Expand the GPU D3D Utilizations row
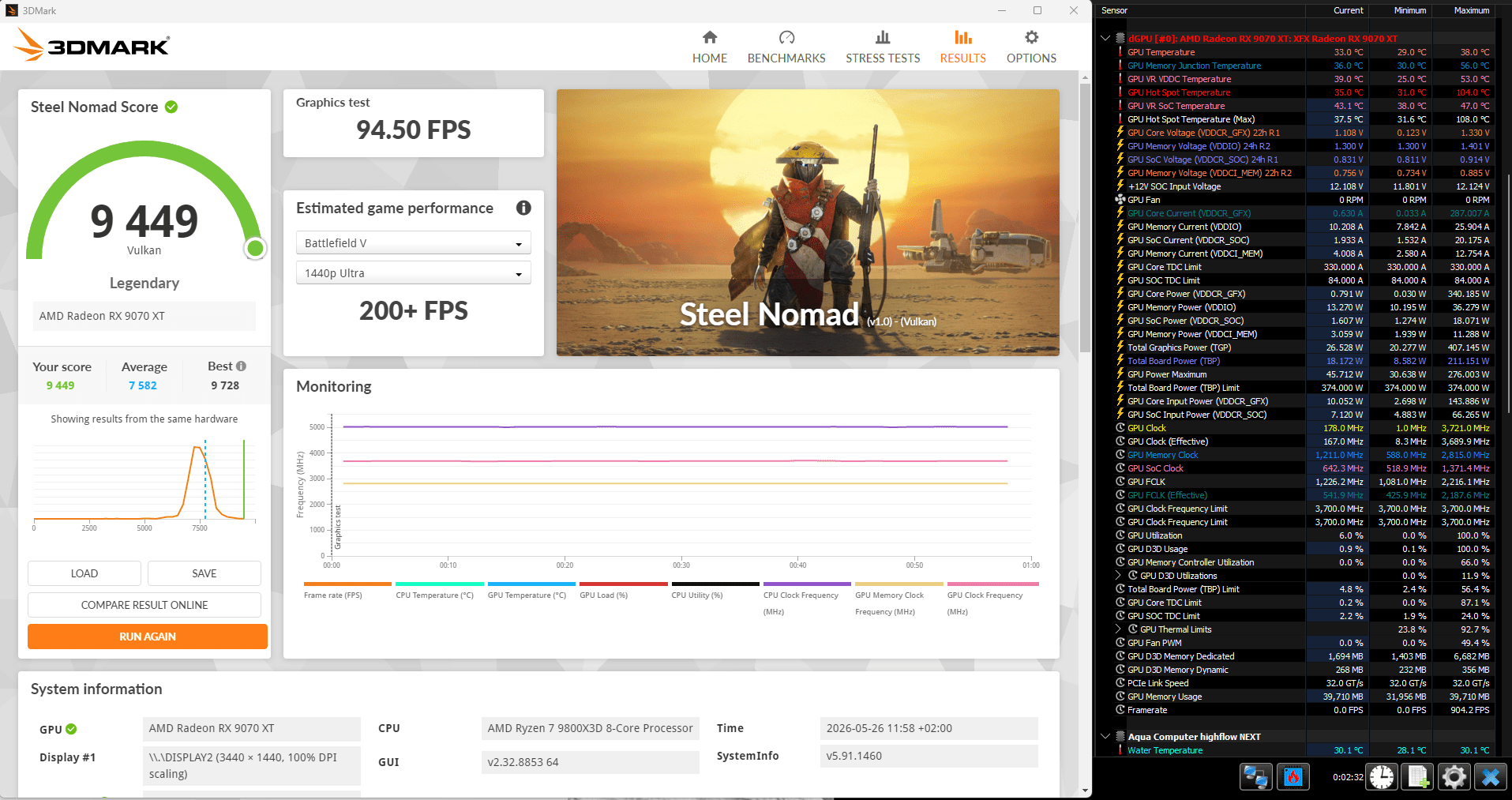This screenshot has height=800, width=1512. [x=1118, y=576]
